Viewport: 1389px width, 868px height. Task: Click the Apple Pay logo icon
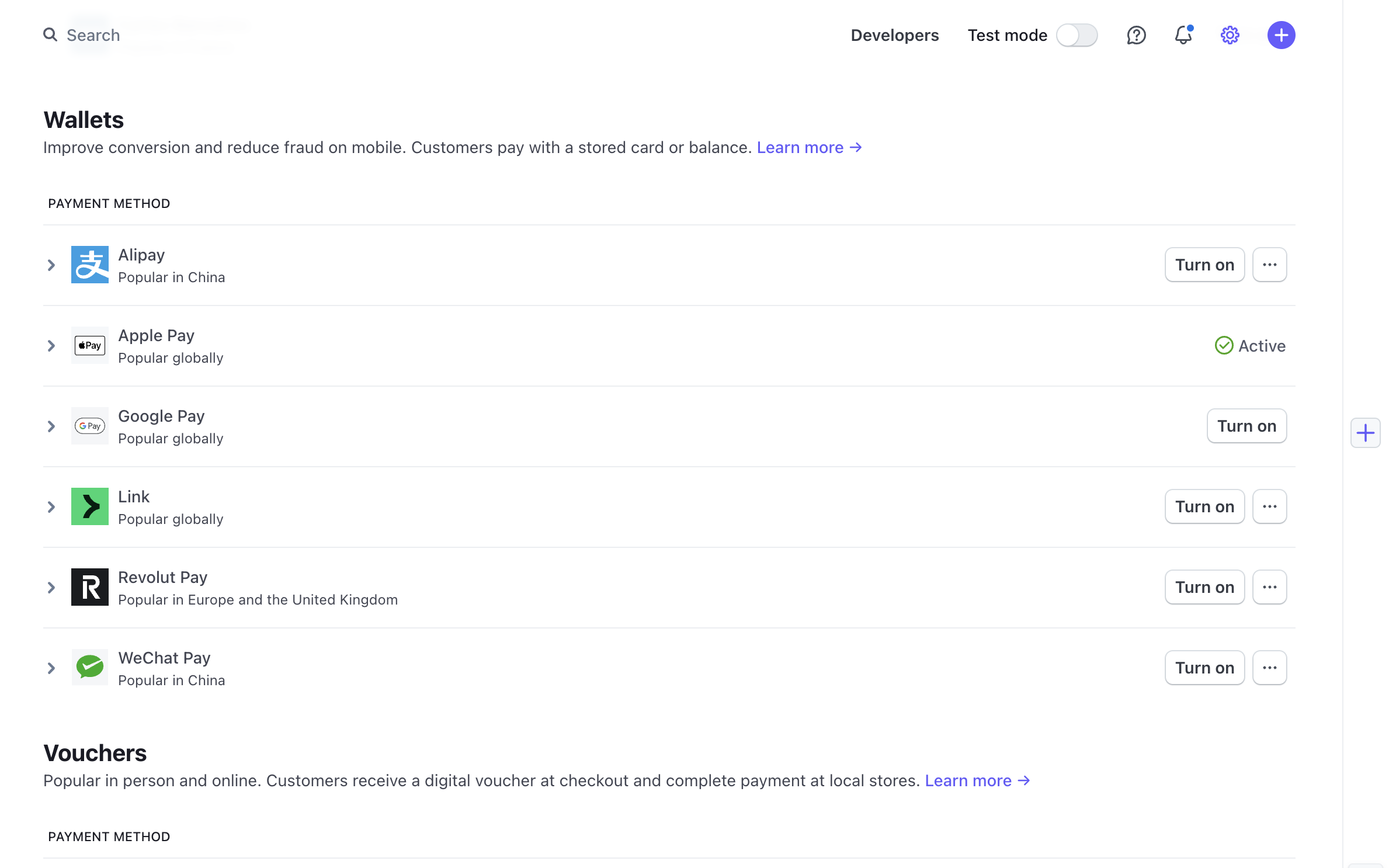89,345
